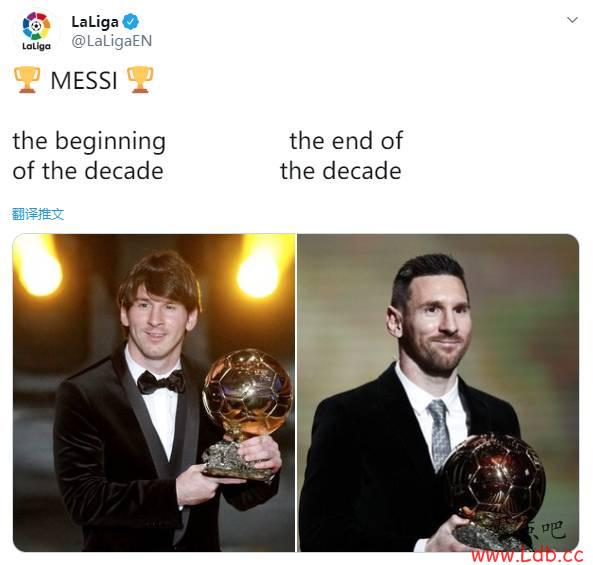593x565 pixels.
Task: Select the MESSI headline text
Action: [84, 81]
